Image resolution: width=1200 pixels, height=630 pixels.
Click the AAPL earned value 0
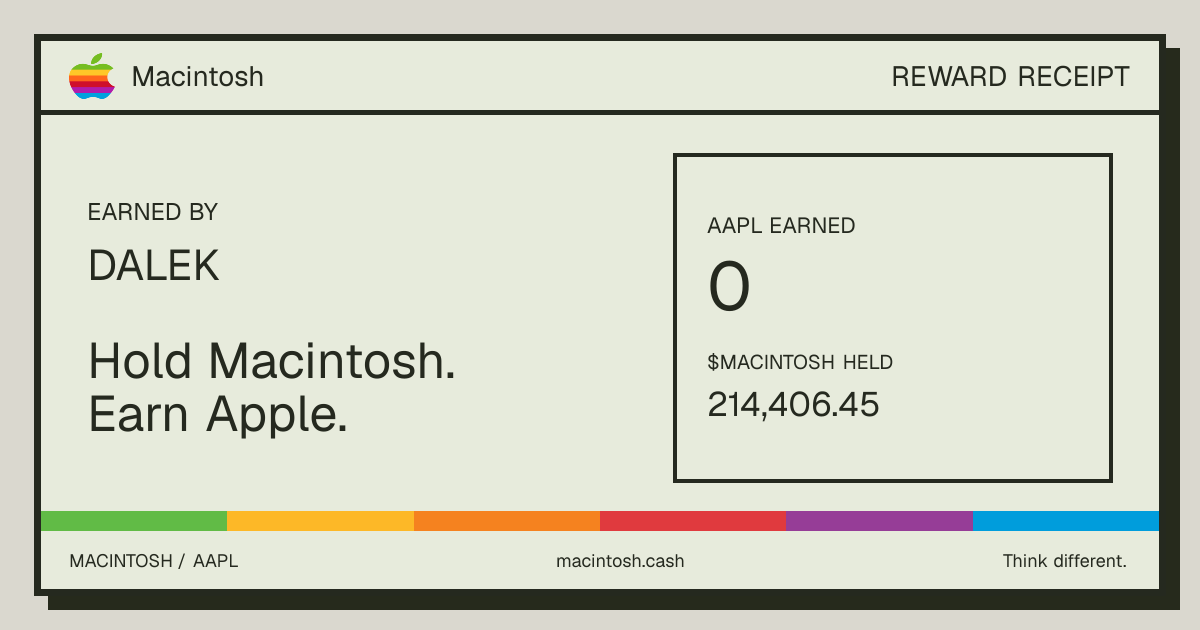729,287
